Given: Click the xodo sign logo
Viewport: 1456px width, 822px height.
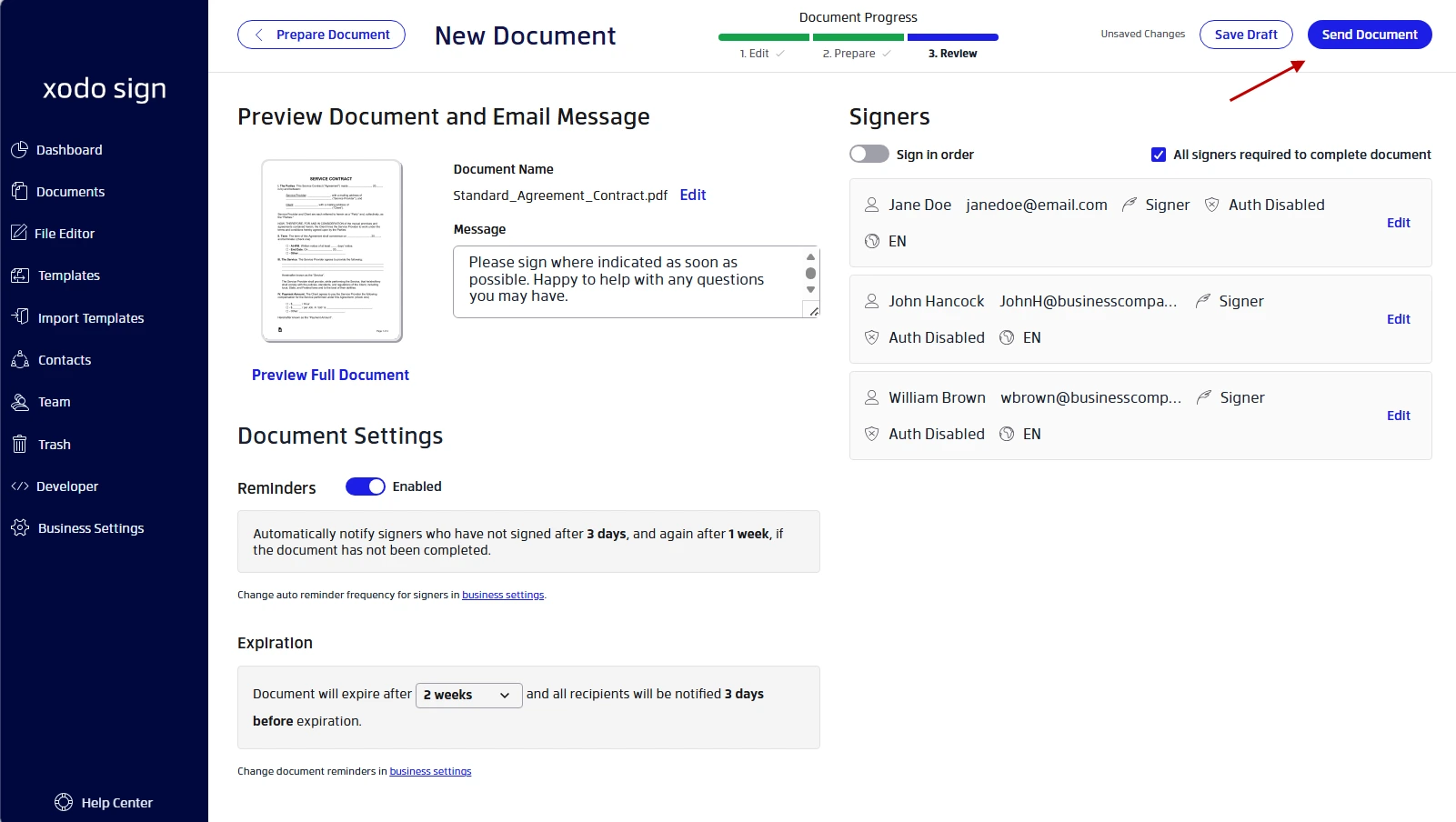Looking at the screenshot, I should tap(105, 89).
